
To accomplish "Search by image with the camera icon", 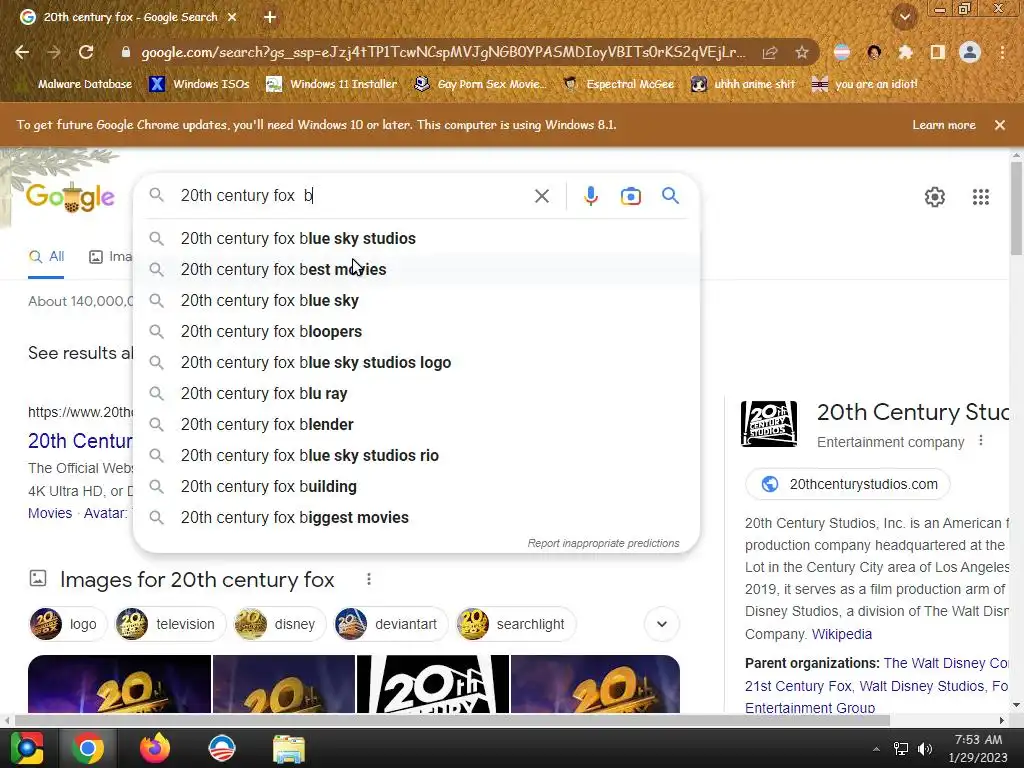I will point(630,196).
